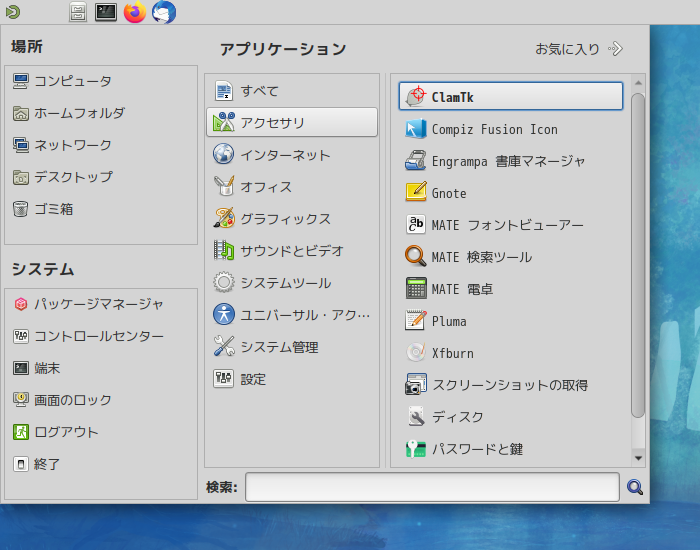Viewport: 700px width, 550px height.
Task: Open コンピュータ in Places
Action: pos(101,81)
